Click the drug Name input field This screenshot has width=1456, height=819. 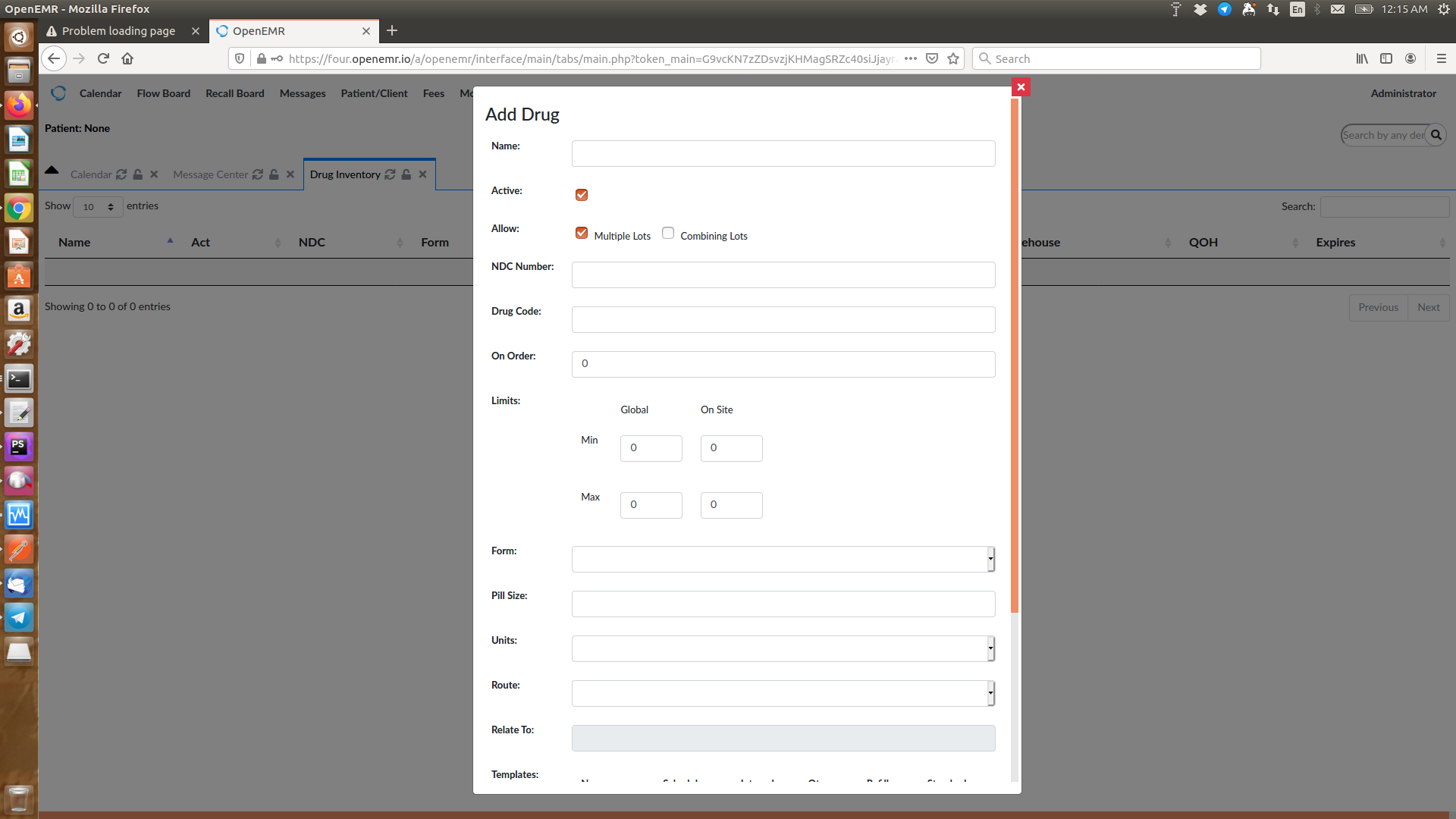pyautogui.click(x=783, y=153)
